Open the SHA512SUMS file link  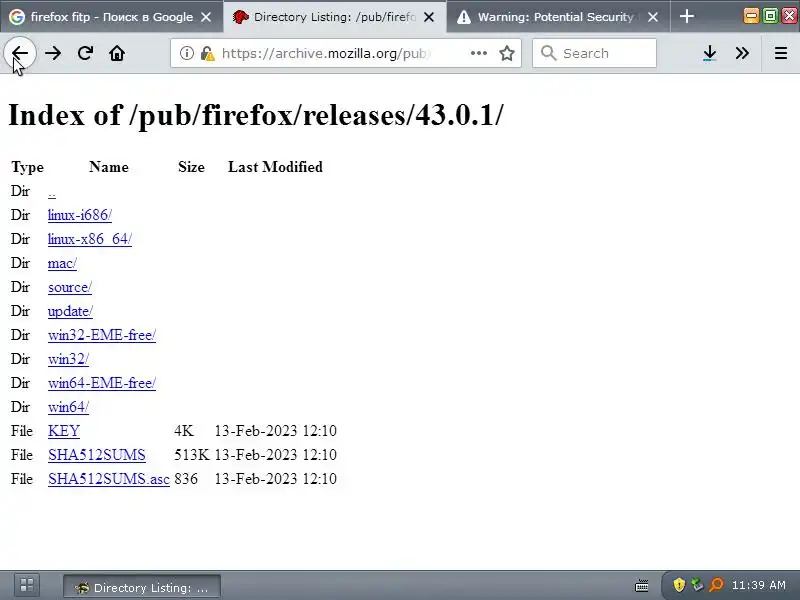tap(97, 455)
